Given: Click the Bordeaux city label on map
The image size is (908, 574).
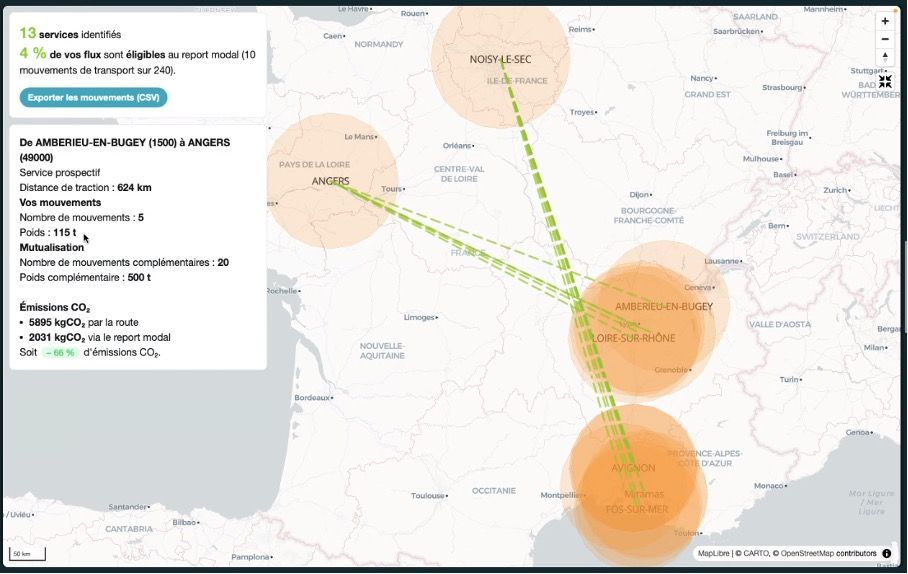Looking at the screenshot, I should click(313, 397).
